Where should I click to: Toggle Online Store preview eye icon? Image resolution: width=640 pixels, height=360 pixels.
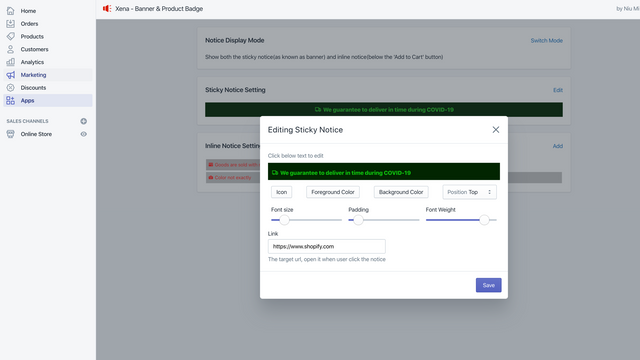pos(84,134)
